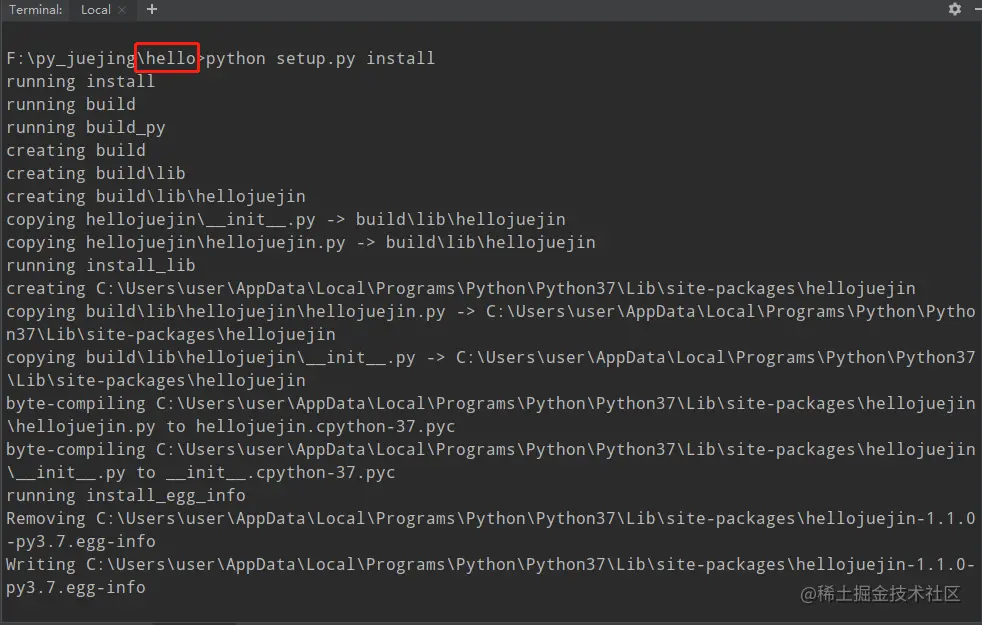
Task: Click the 'creating build\lib\hellojuejin' line
Action: tap(155, 196)
